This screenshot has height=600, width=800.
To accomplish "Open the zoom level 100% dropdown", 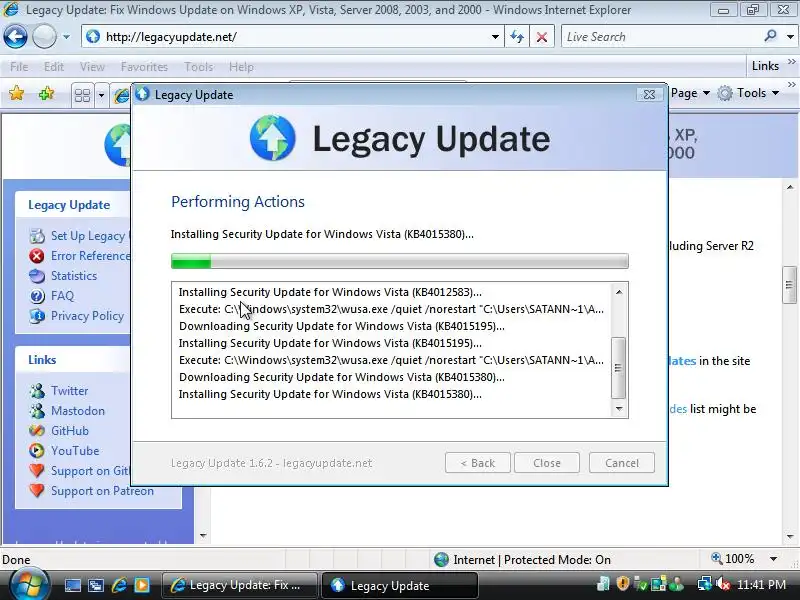I will coord(773,559).
